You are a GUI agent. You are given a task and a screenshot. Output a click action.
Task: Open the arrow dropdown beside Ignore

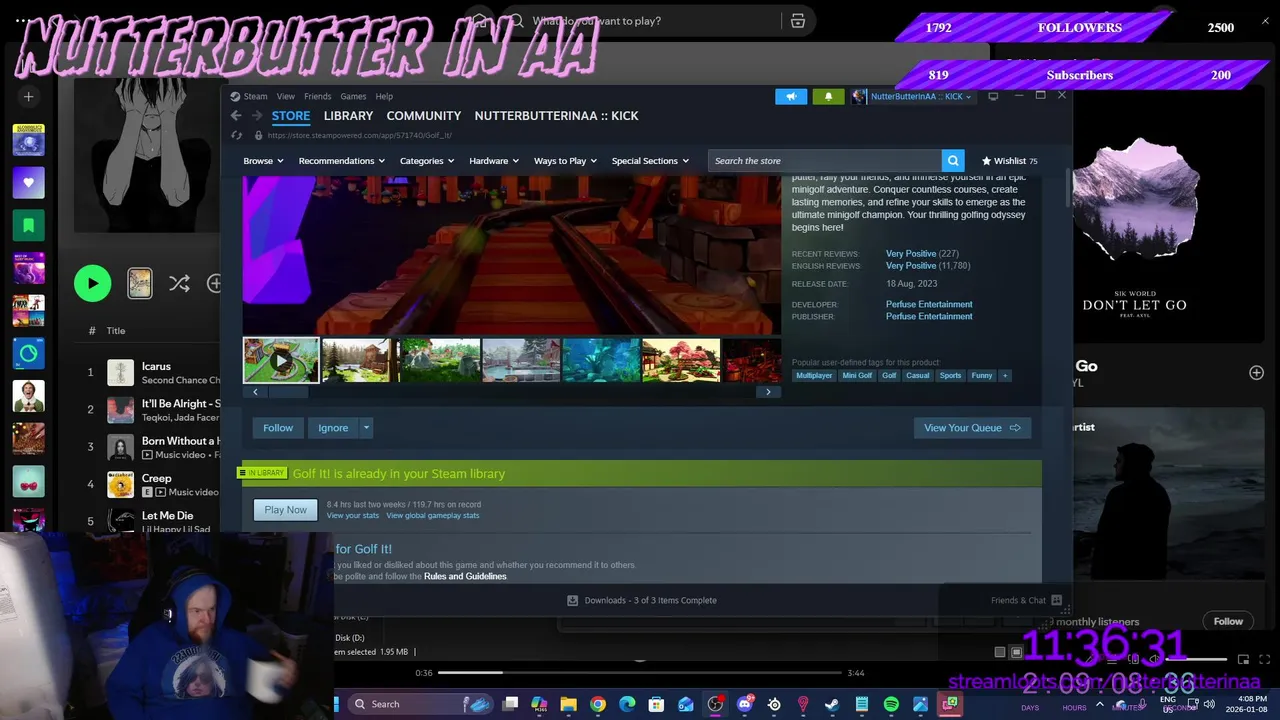click(366, 428)
